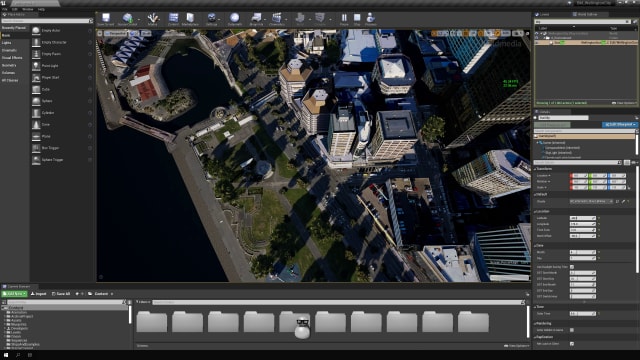Stop the running simulation

(x=357, y=18)
